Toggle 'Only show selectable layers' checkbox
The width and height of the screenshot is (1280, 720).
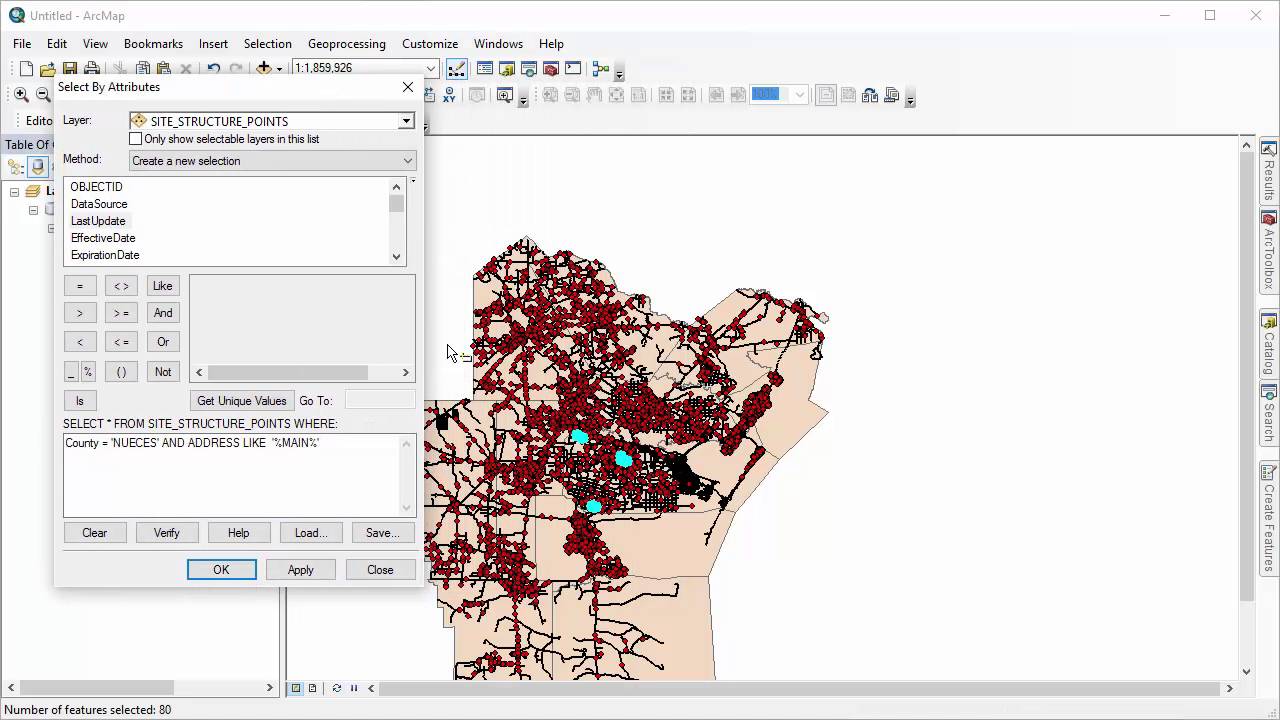tap(136, 139)
